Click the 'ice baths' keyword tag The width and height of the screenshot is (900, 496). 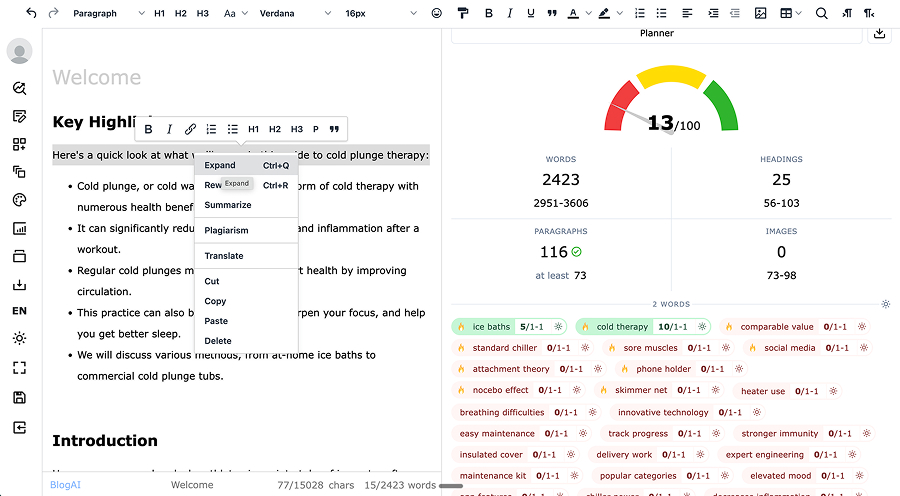click(x=509, y=327)
